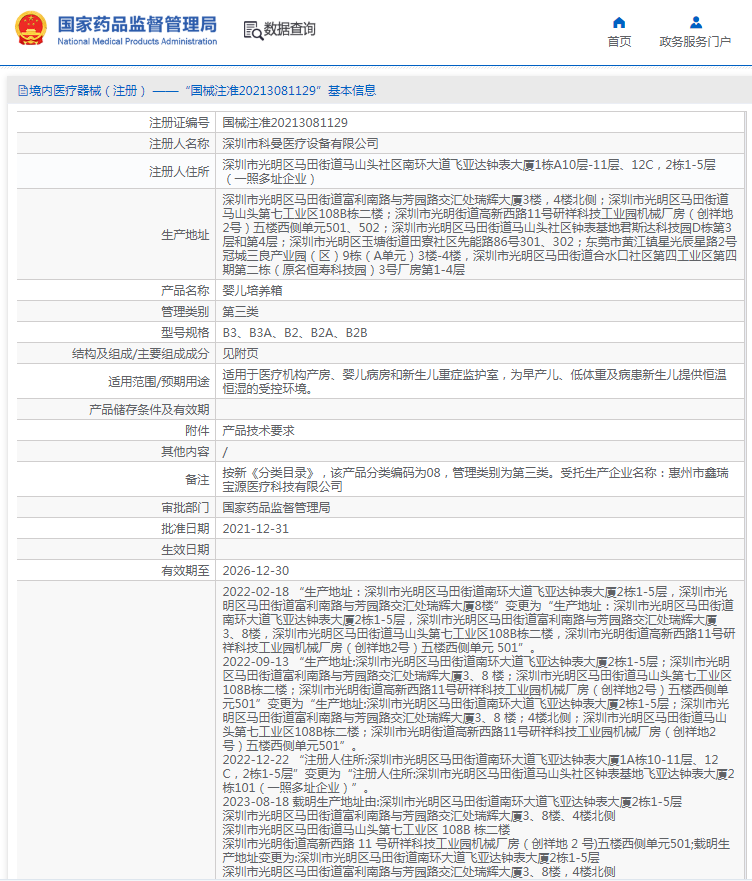Open the 数据查询 search icon
This screenshot has width=752, height=881.
point(253,30)
